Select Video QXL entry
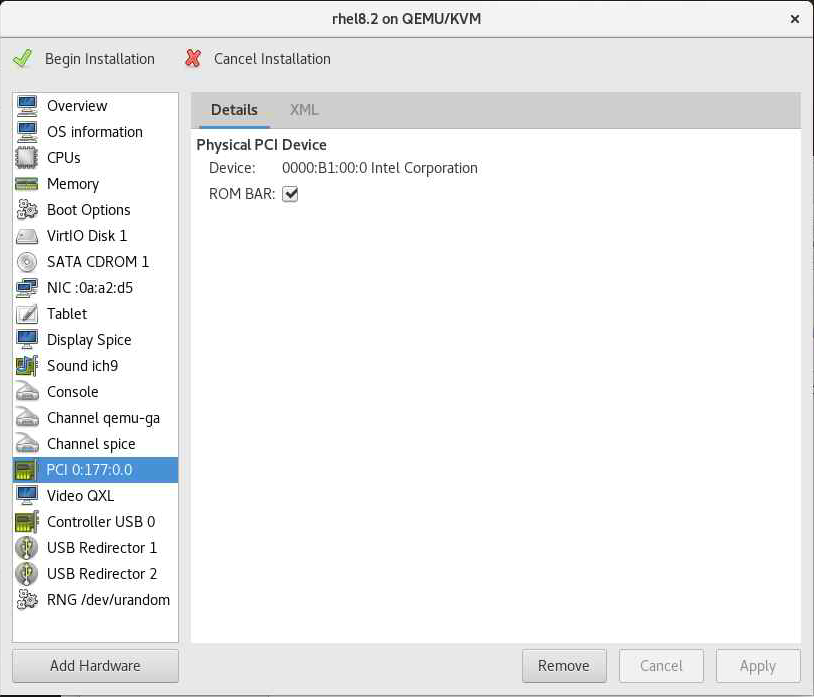Image resolution: width=814 pixels, height=697 pixels. [80, 496]
